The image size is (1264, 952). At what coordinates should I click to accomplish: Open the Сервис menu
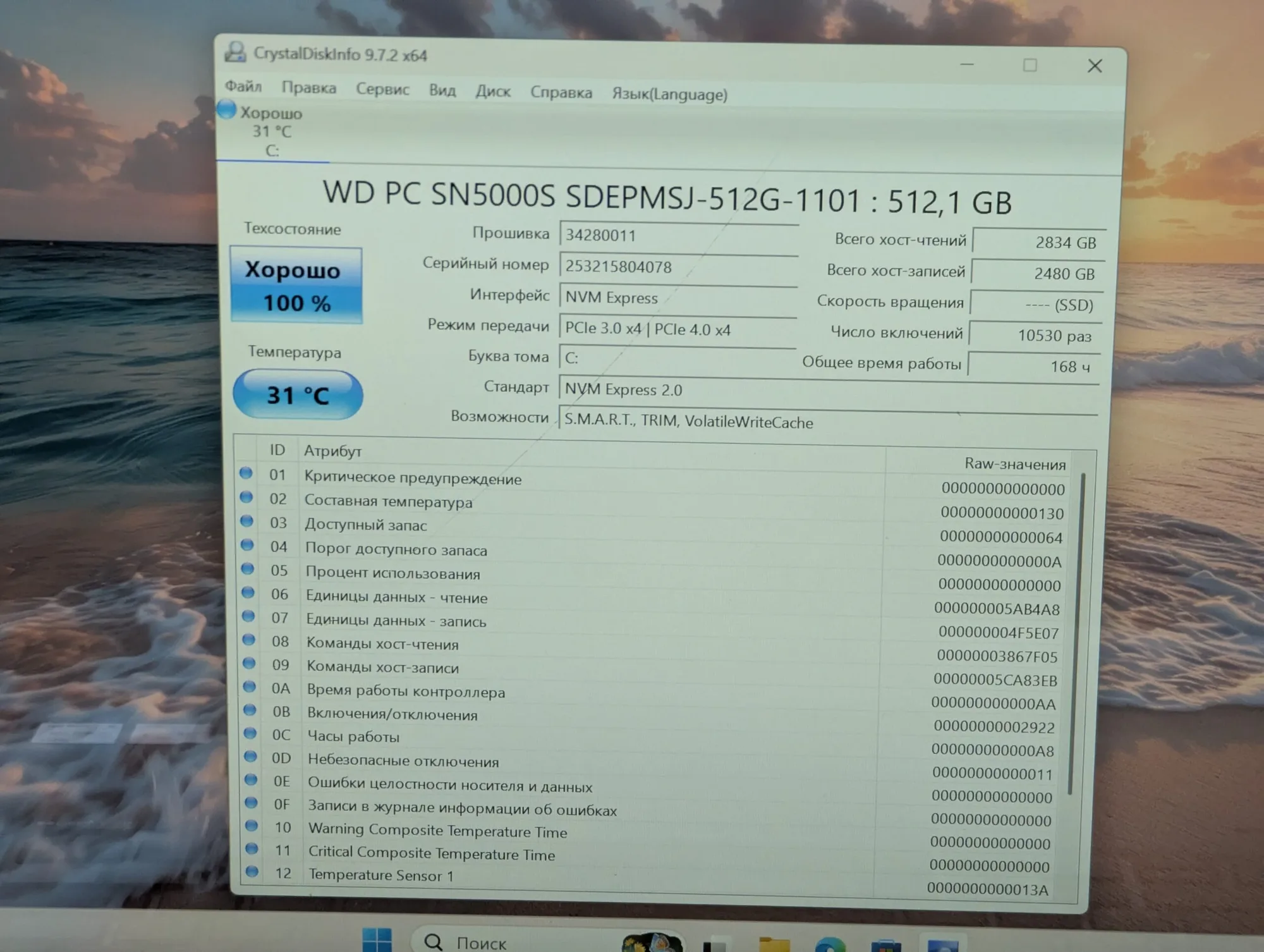tap(382, 89)
